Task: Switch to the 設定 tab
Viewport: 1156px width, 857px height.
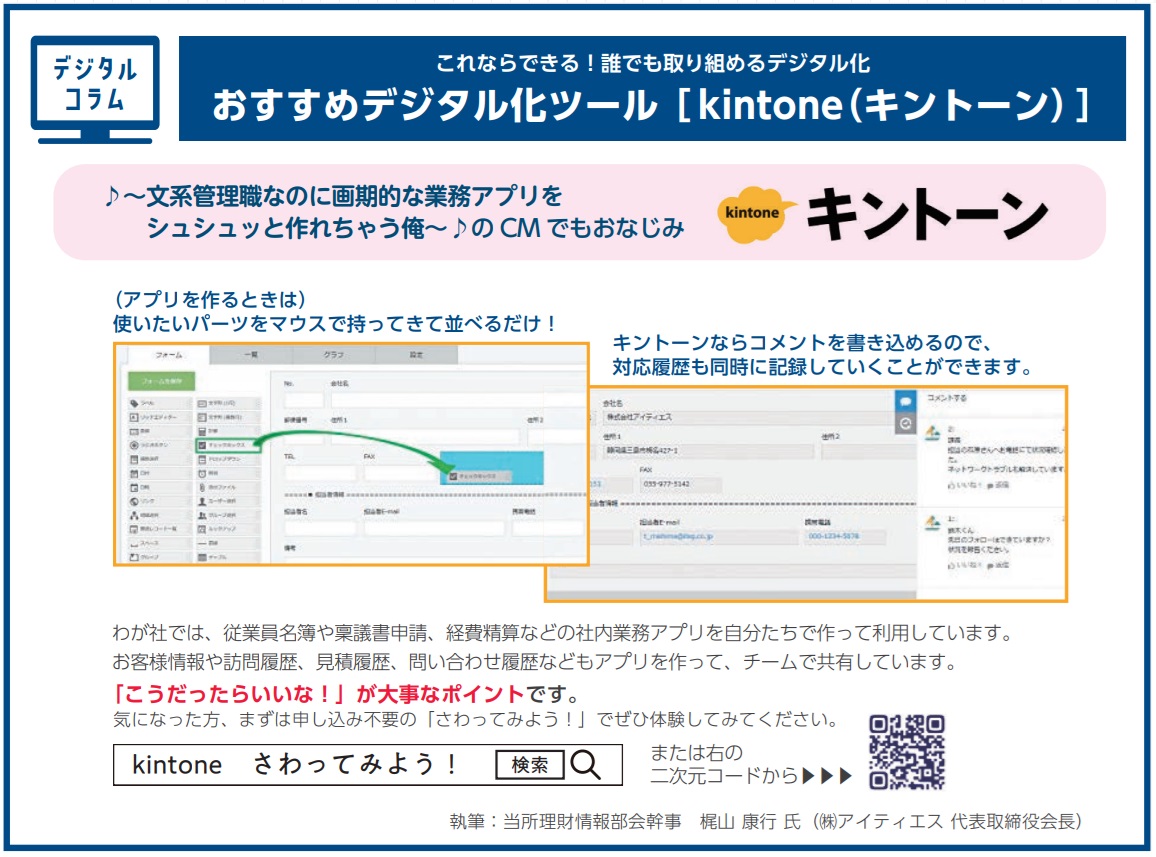Action: pyautogui.click(x=417, y=355)
